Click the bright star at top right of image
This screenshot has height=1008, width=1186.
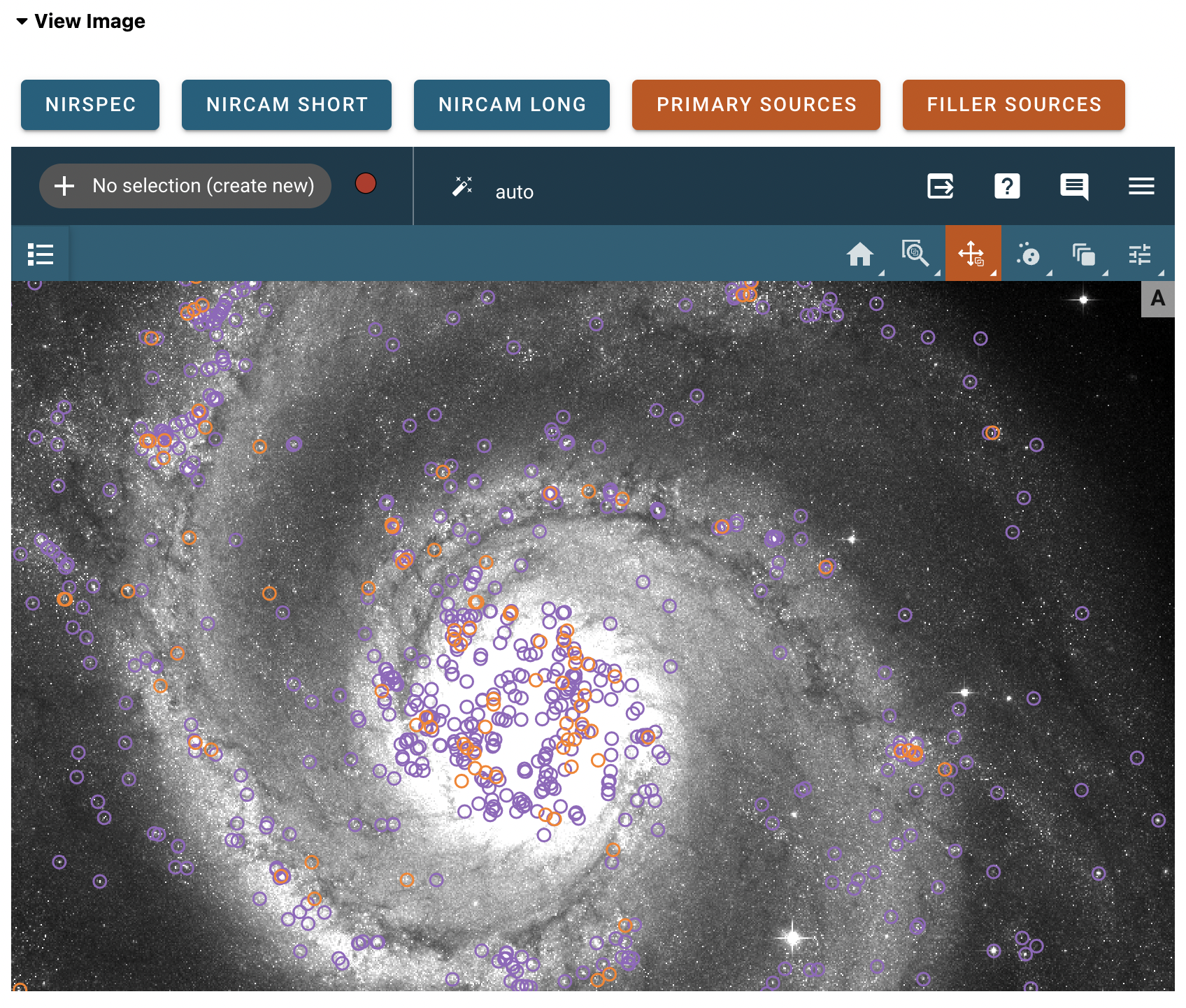(1083, 300)
